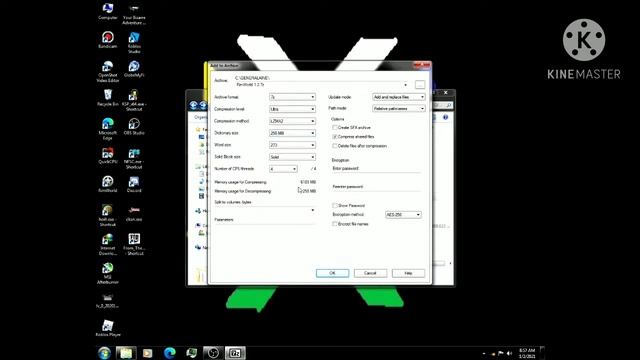Expand the Archive name dropdown arrow
The image size is (640, 360).
tap(405, 85)
